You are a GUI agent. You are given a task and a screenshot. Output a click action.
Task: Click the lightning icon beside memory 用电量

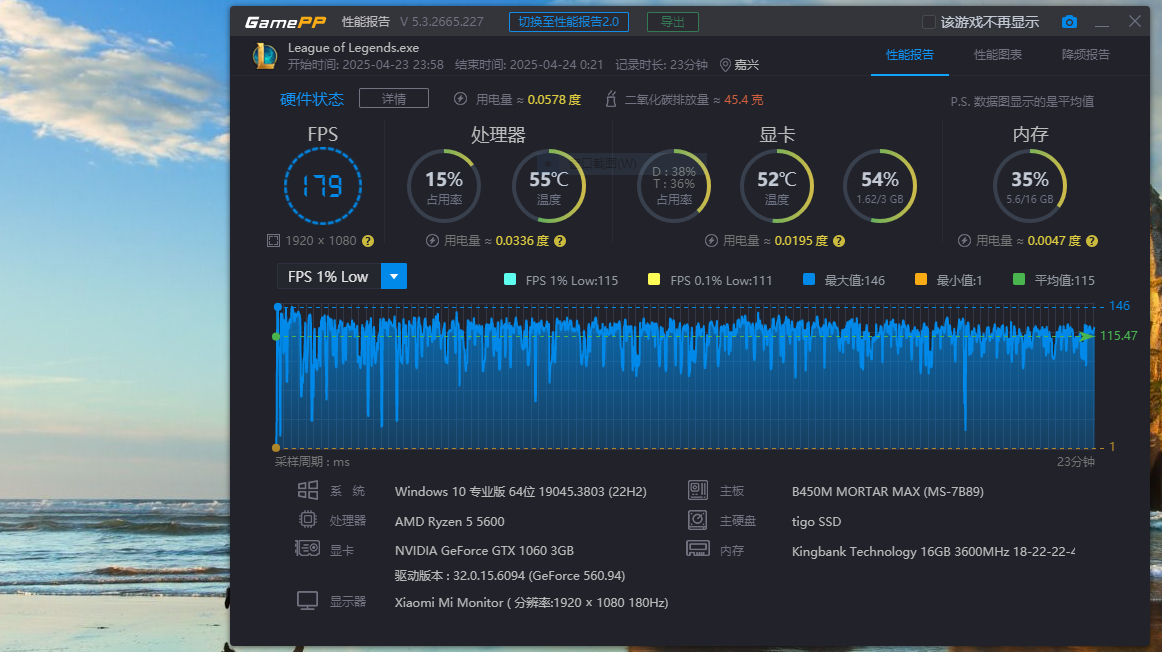tap(964, 241)
